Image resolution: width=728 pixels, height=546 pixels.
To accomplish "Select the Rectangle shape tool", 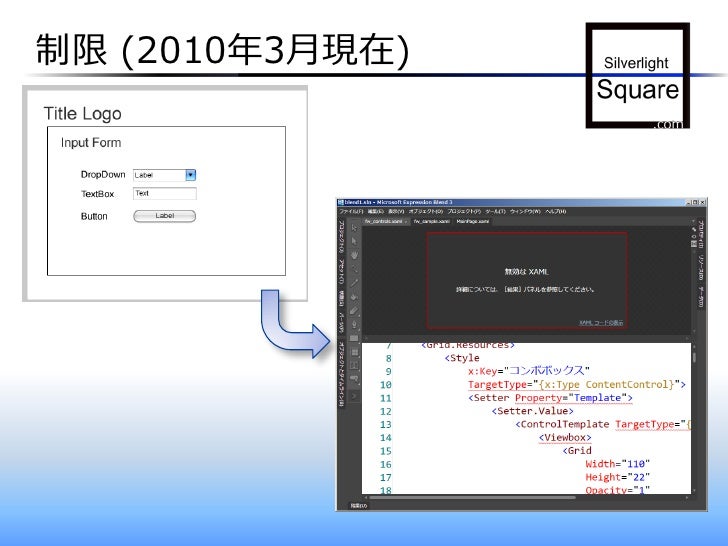I will click(354, 338).
